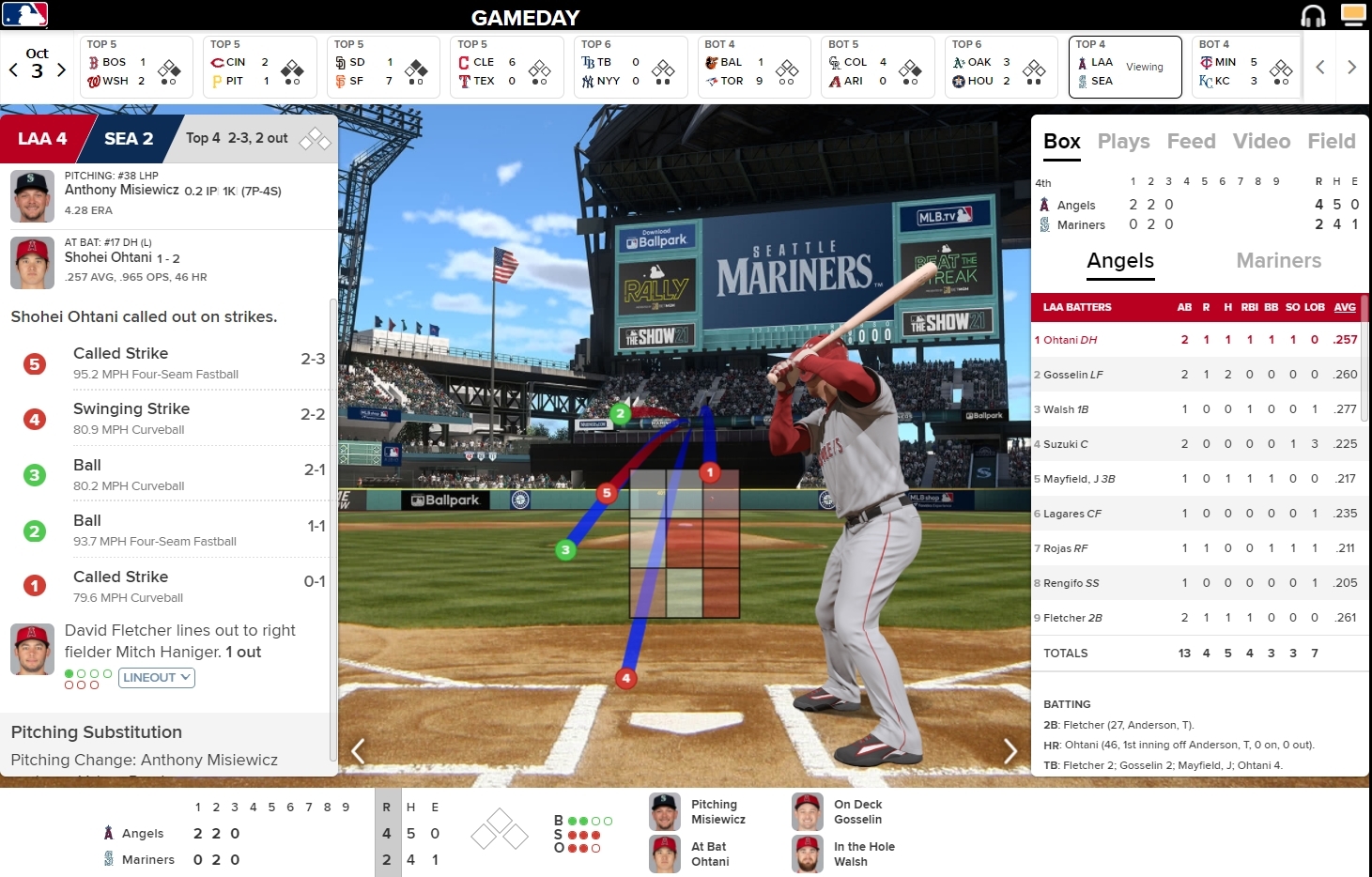Open the TB vs NYY game card
1372x877 pixels.
(630, 67)
